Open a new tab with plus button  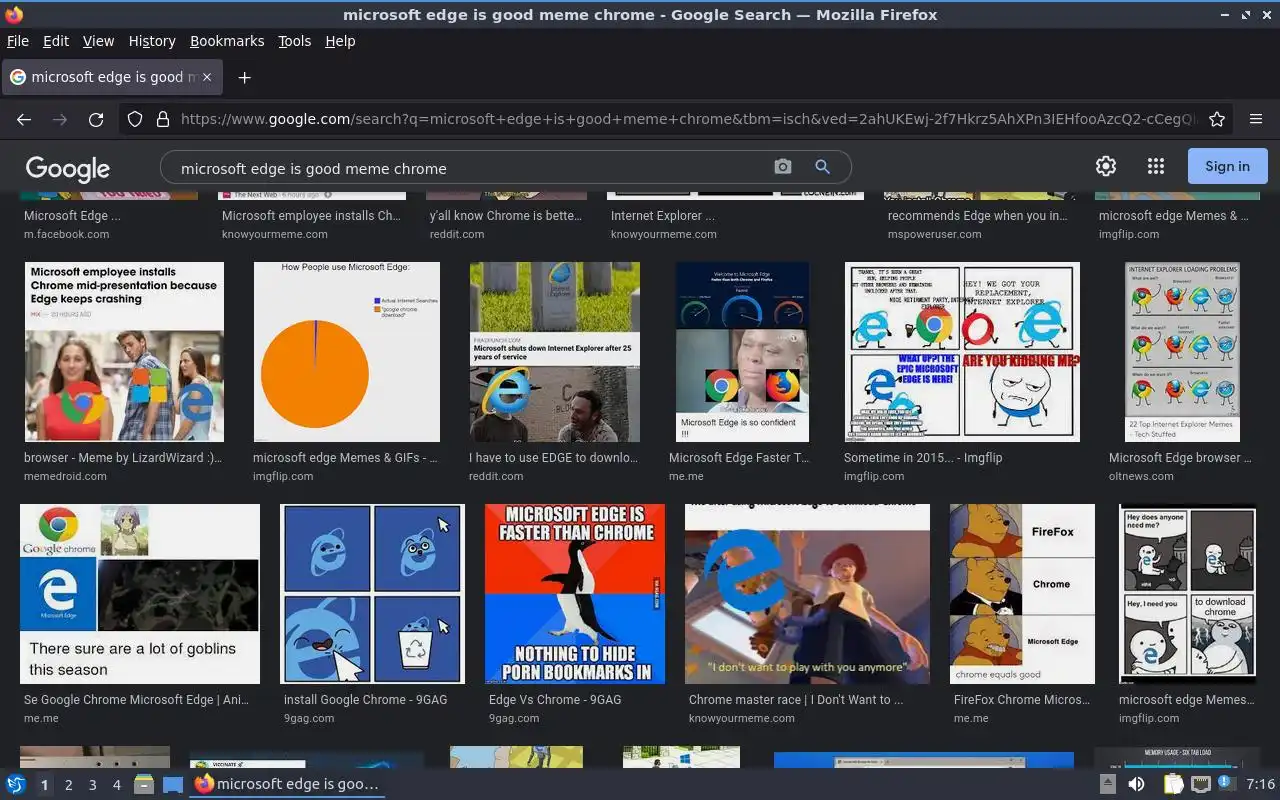click(x=244, y=77)
